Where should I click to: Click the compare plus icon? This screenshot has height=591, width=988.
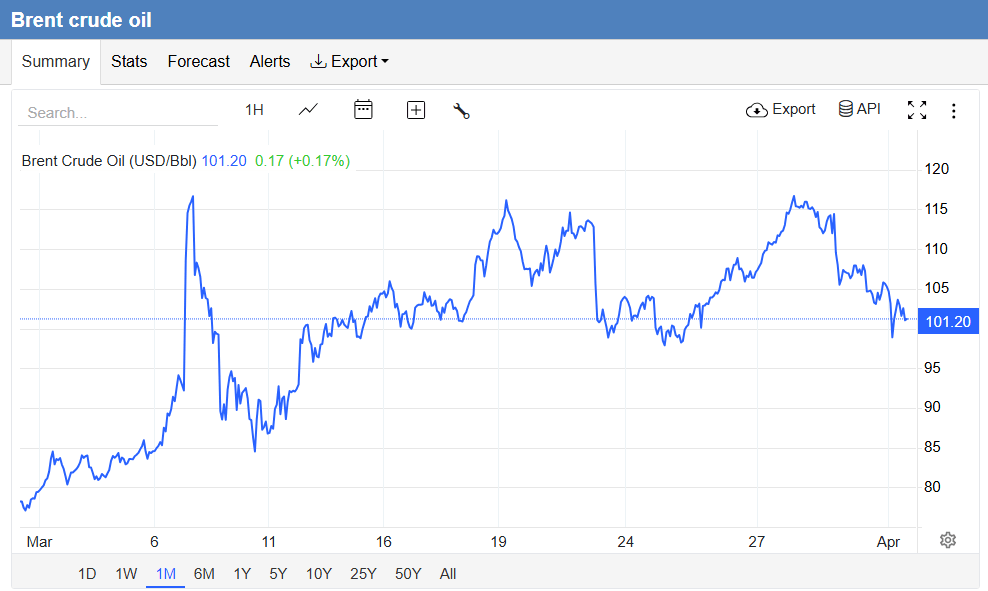pos(415,110)
